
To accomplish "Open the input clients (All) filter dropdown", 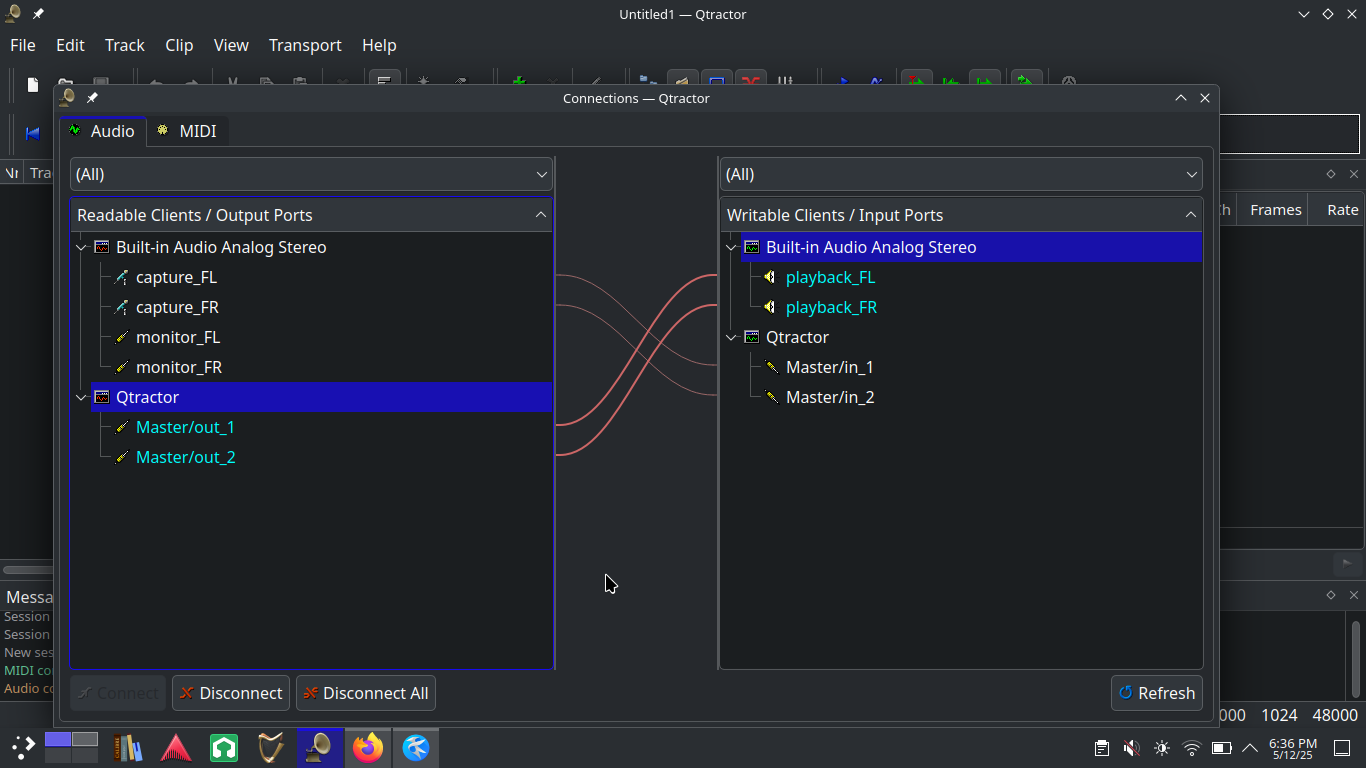I will [961, 174].
